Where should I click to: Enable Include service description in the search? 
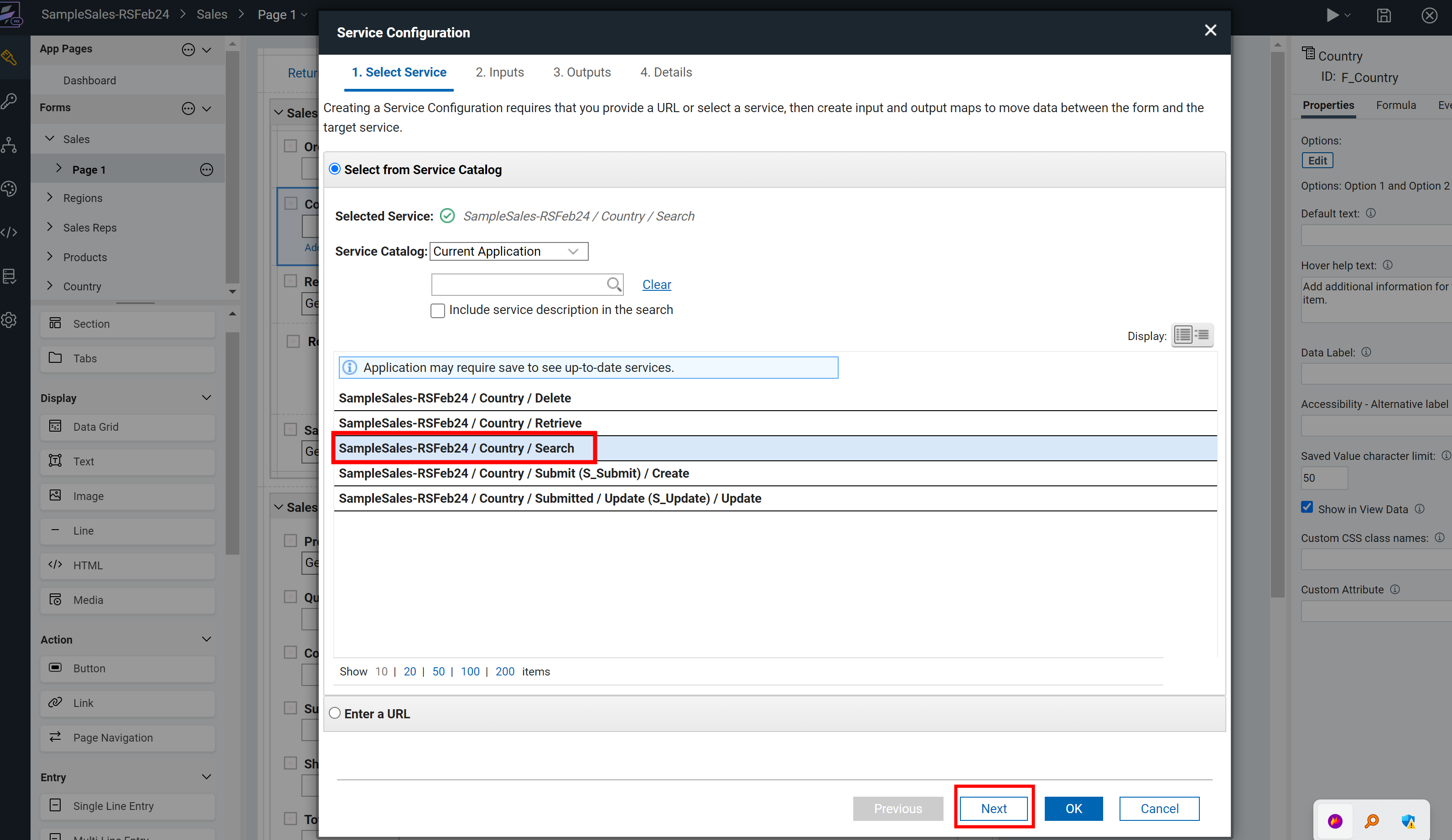438,311
